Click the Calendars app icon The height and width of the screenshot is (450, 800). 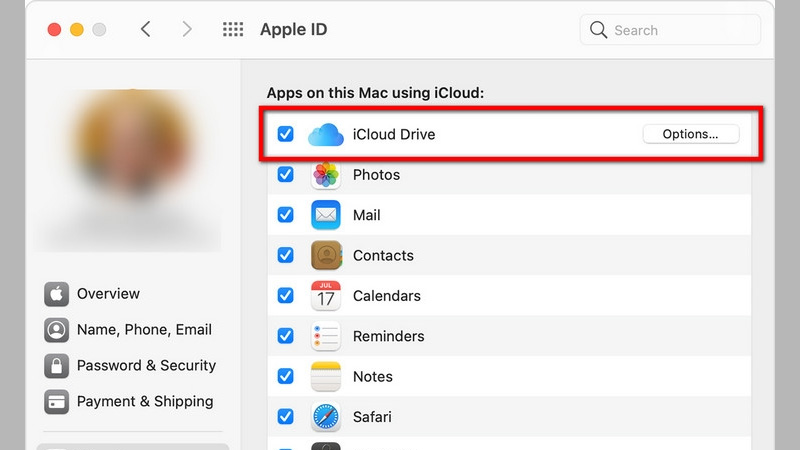[326, 296]
